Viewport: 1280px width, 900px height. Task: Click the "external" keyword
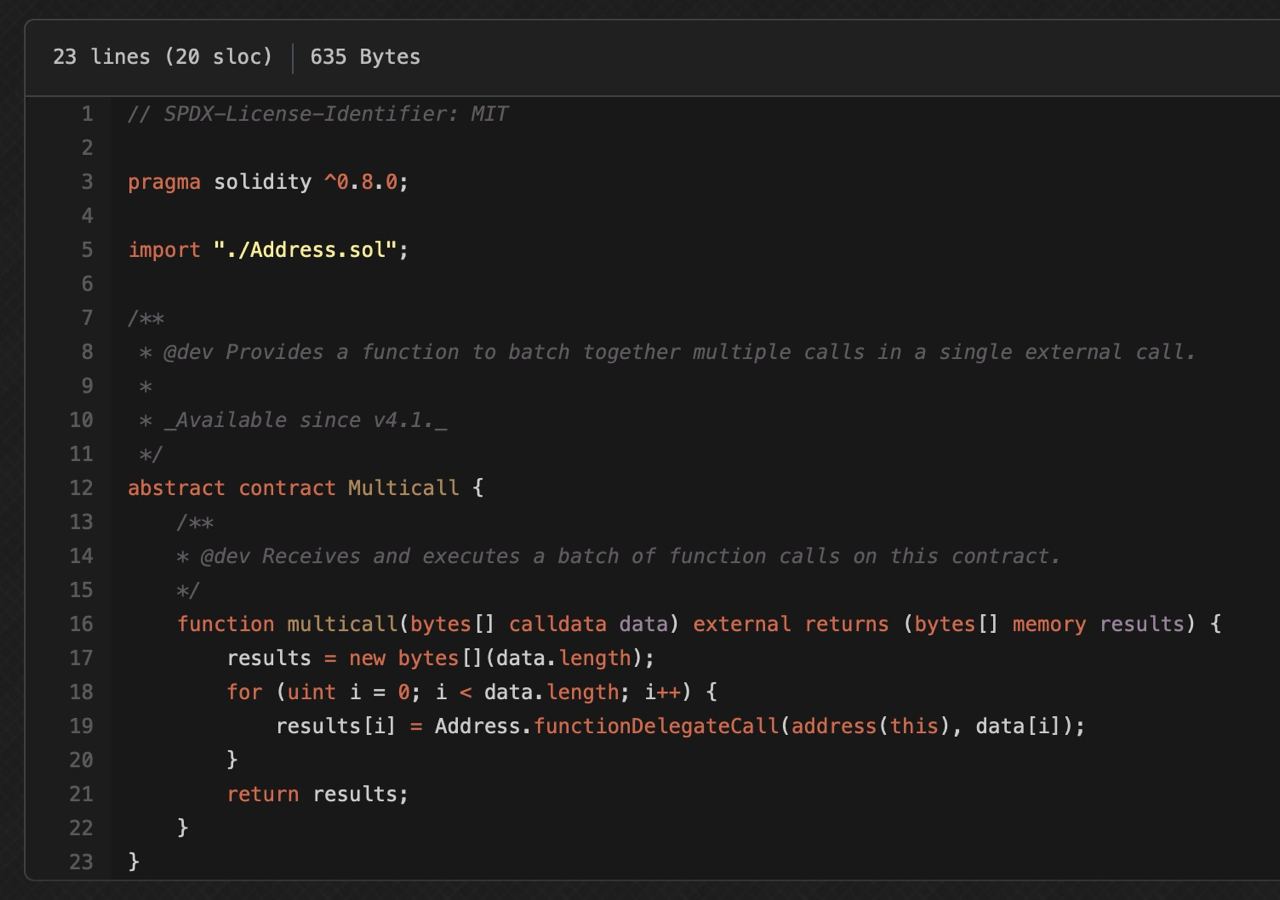pyautogui.click(x=741, y=624)
